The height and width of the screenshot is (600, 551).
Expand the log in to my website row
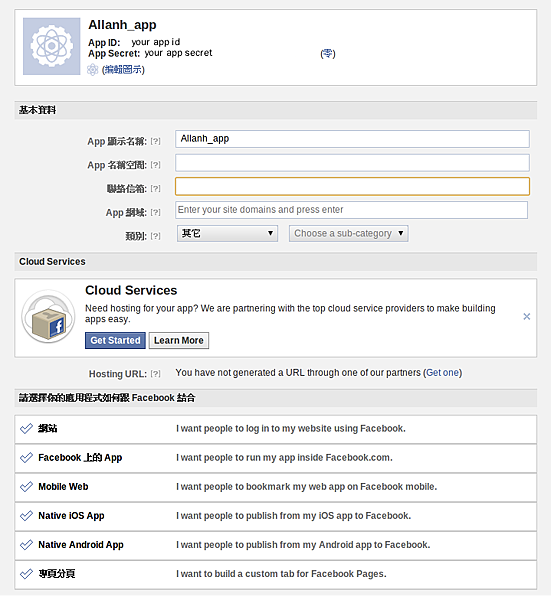click(276, 429)
